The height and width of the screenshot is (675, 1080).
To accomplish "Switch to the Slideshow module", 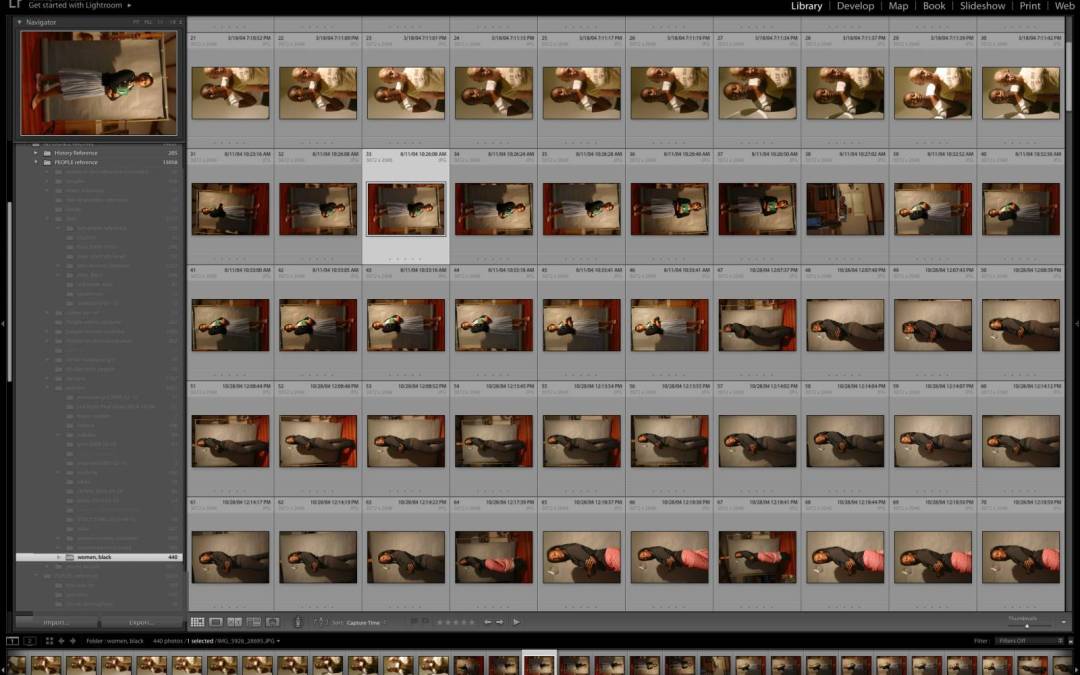I will click(982, 6).
